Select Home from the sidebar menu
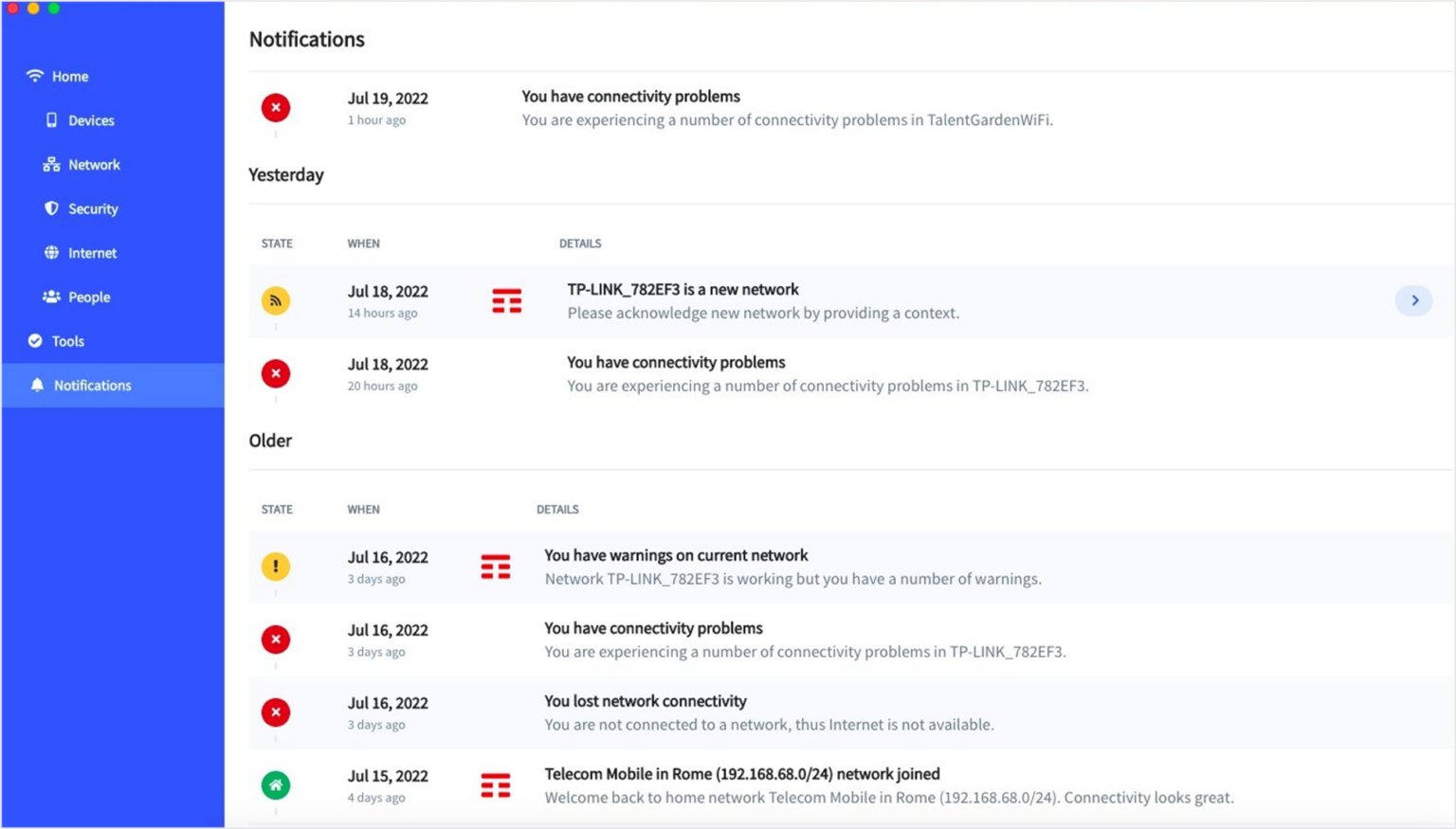This screenshot has width=1456, height=829. click(71, 76)
